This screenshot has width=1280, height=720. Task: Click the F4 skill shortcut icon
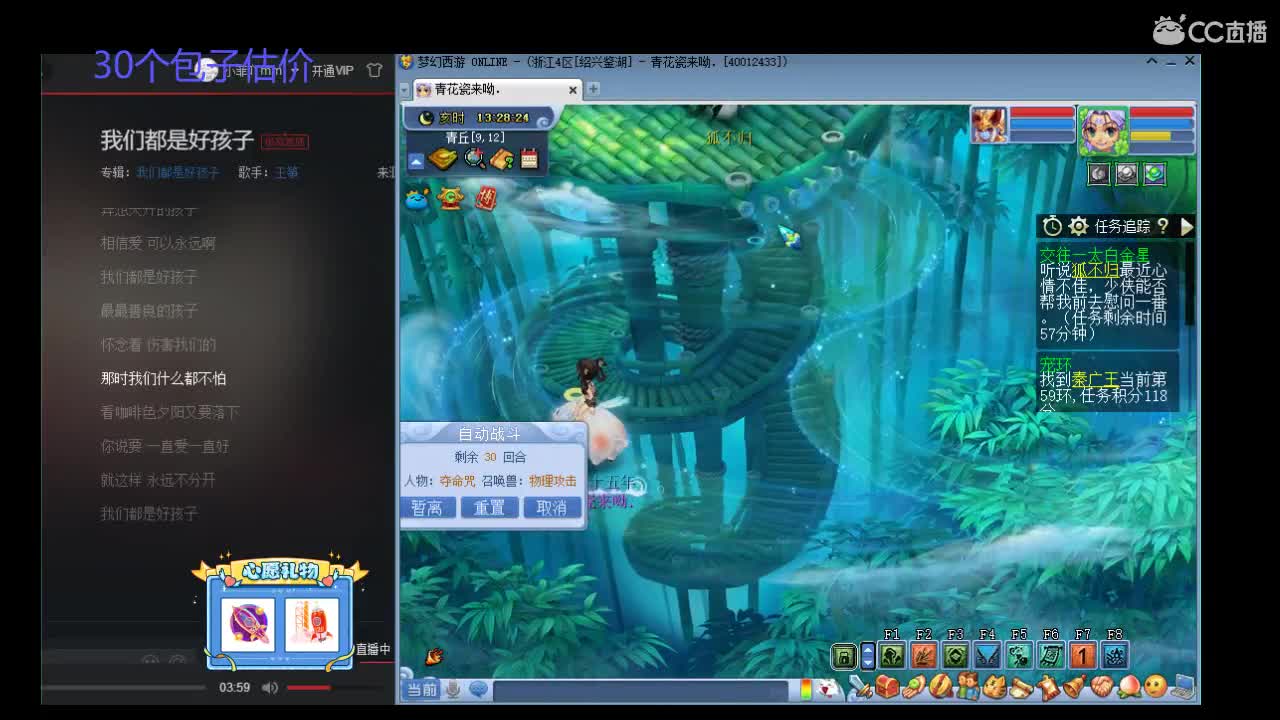pyautogui.click(x=987, y=656)
